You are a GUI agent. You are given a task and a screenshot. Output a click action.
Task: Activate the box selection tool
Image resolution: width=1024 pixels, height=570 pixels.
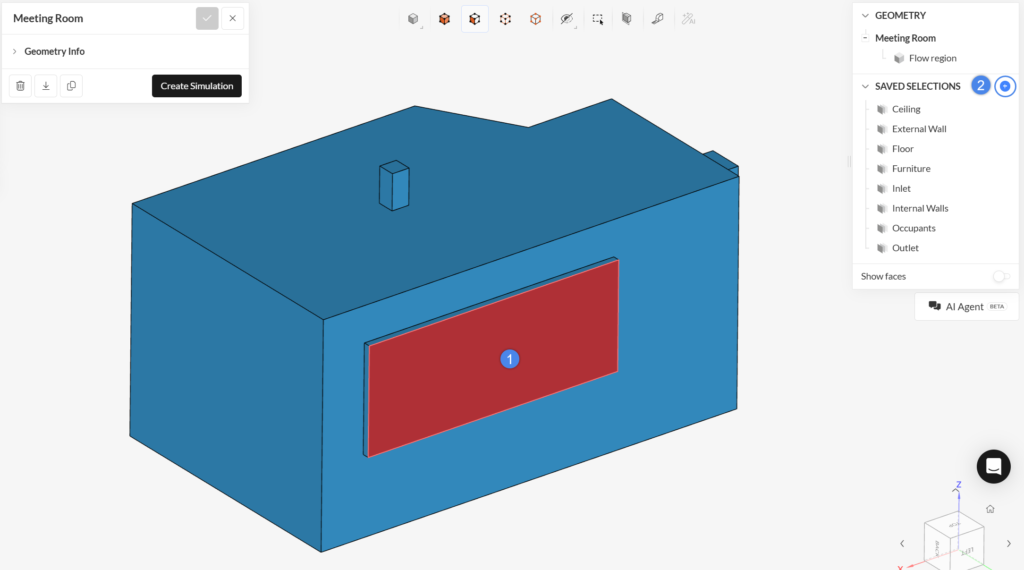click(x=598, y=19)
